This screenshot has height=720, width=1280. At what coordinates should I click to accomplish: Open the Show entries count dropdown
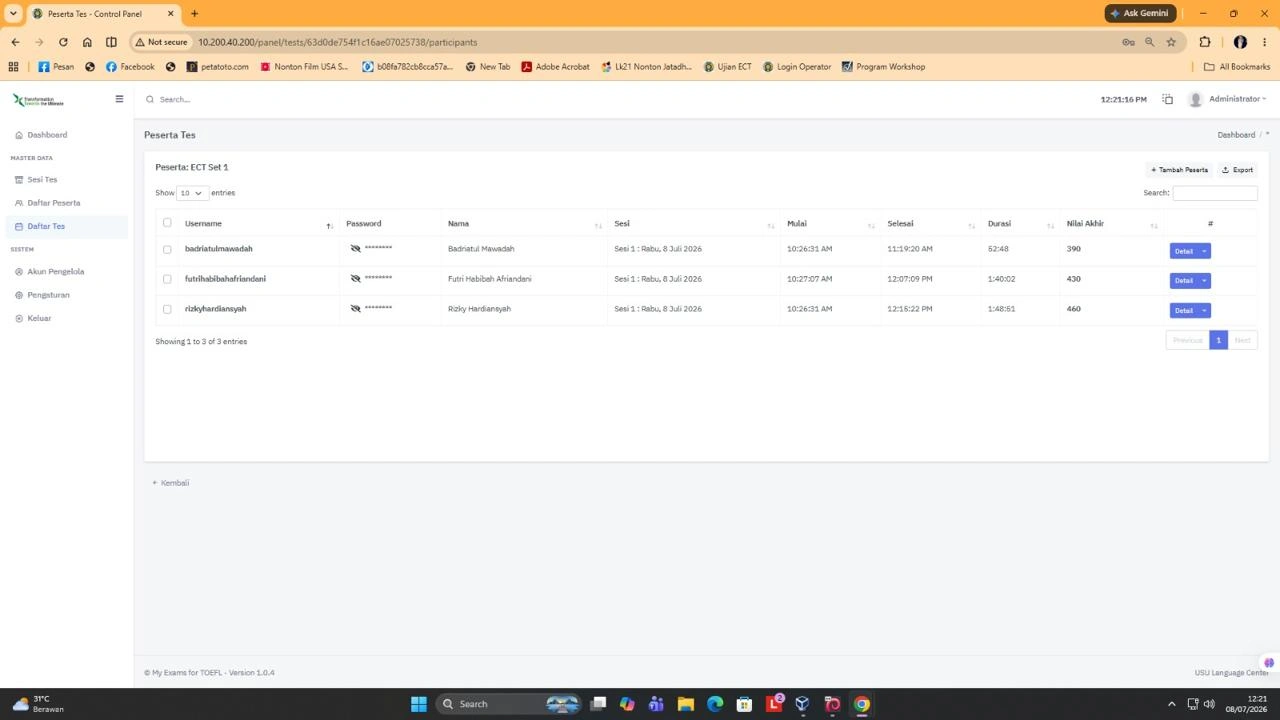pyautogui.click(x=192, y=193)
